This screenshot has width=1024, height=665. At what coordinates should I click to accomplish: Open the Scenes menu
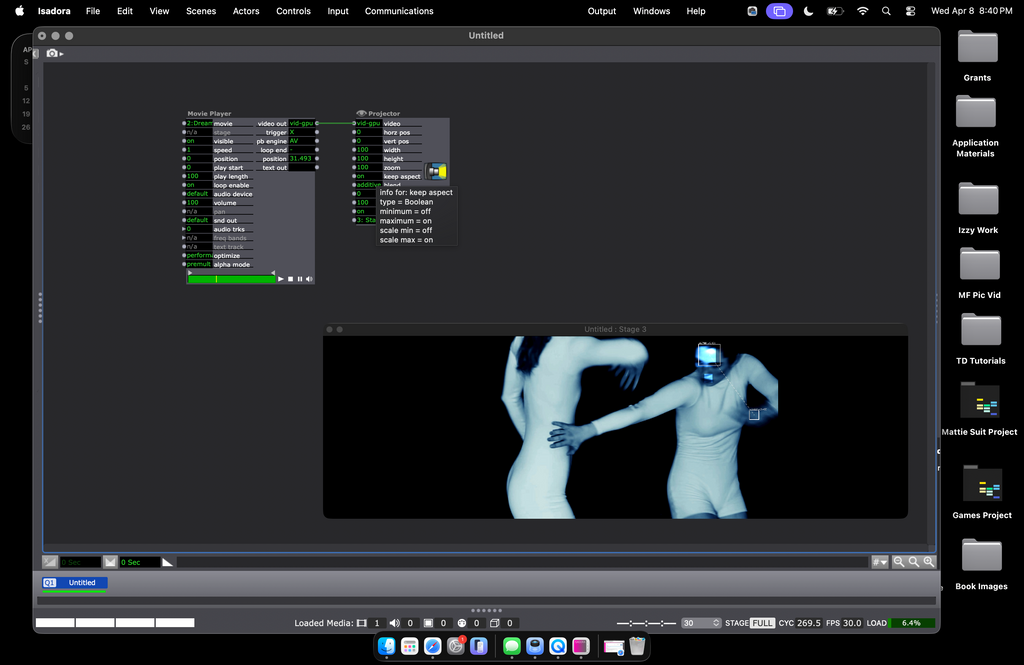pyautogui.click(x=200, y=11)
